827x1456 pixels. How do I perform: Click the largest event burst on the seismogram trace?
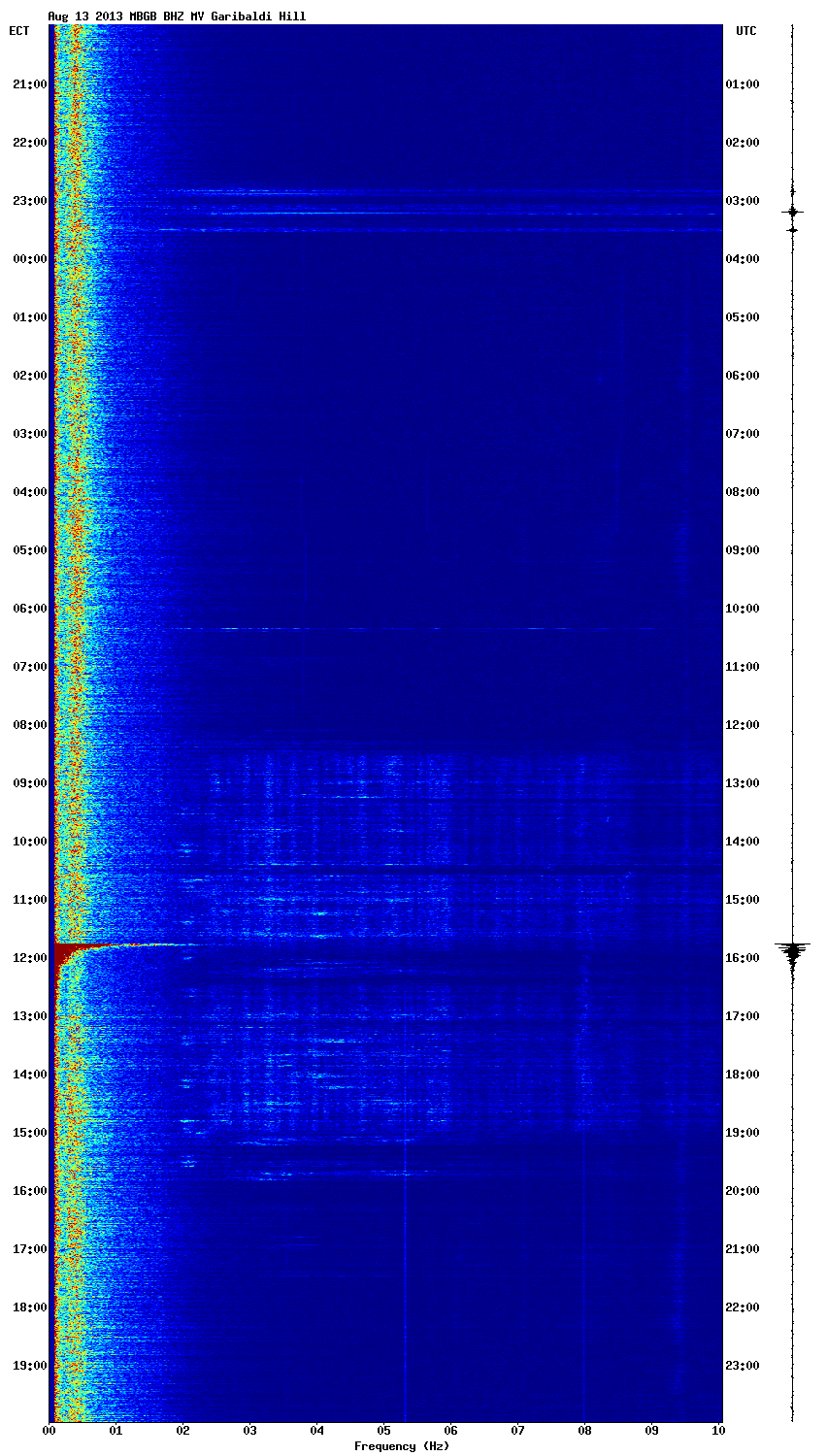pyautogui.click(x=793, y=953)
